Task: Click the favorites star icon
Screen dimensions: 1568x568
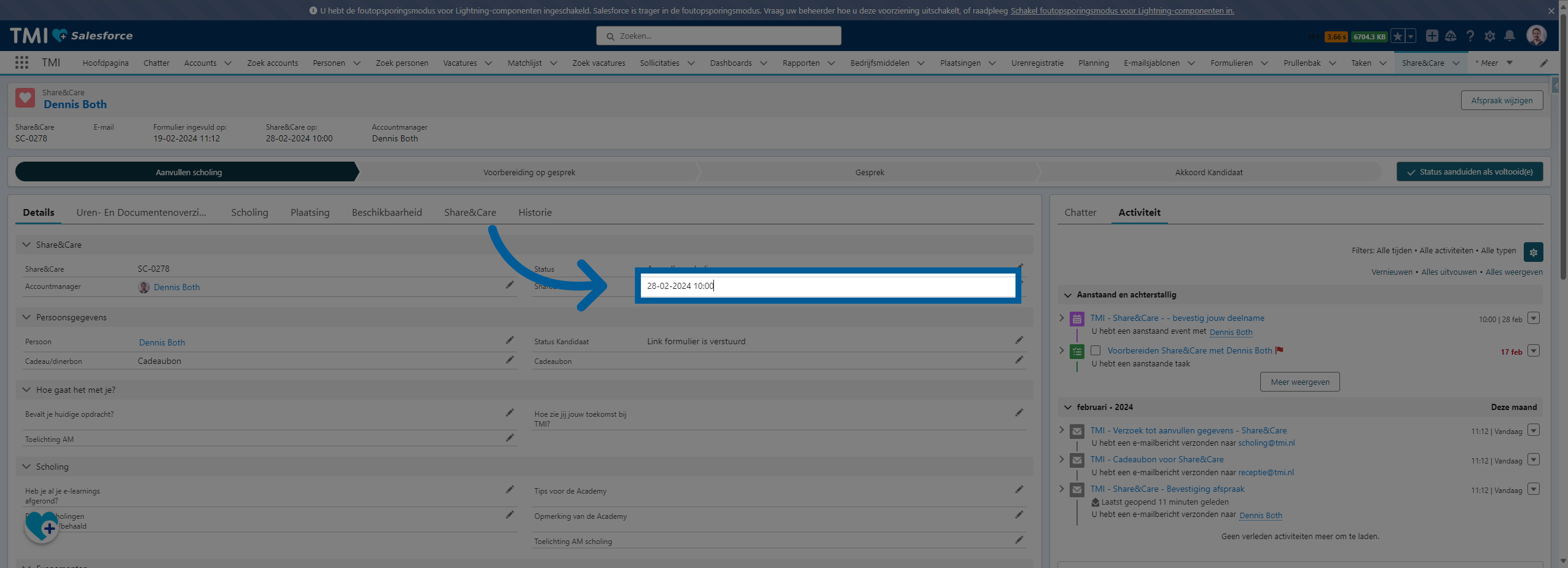Action: 1397,36
